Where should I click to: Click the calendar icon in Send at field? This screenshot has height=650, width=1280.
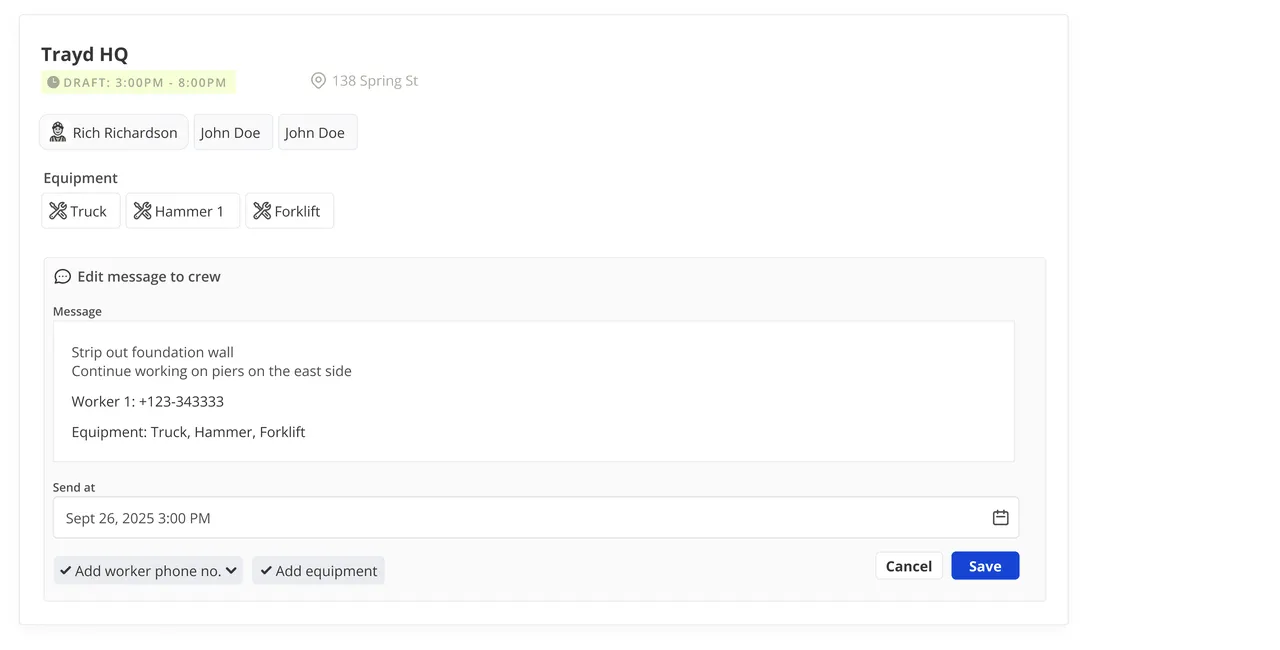pyautogui.click(x=1000, y=518)
